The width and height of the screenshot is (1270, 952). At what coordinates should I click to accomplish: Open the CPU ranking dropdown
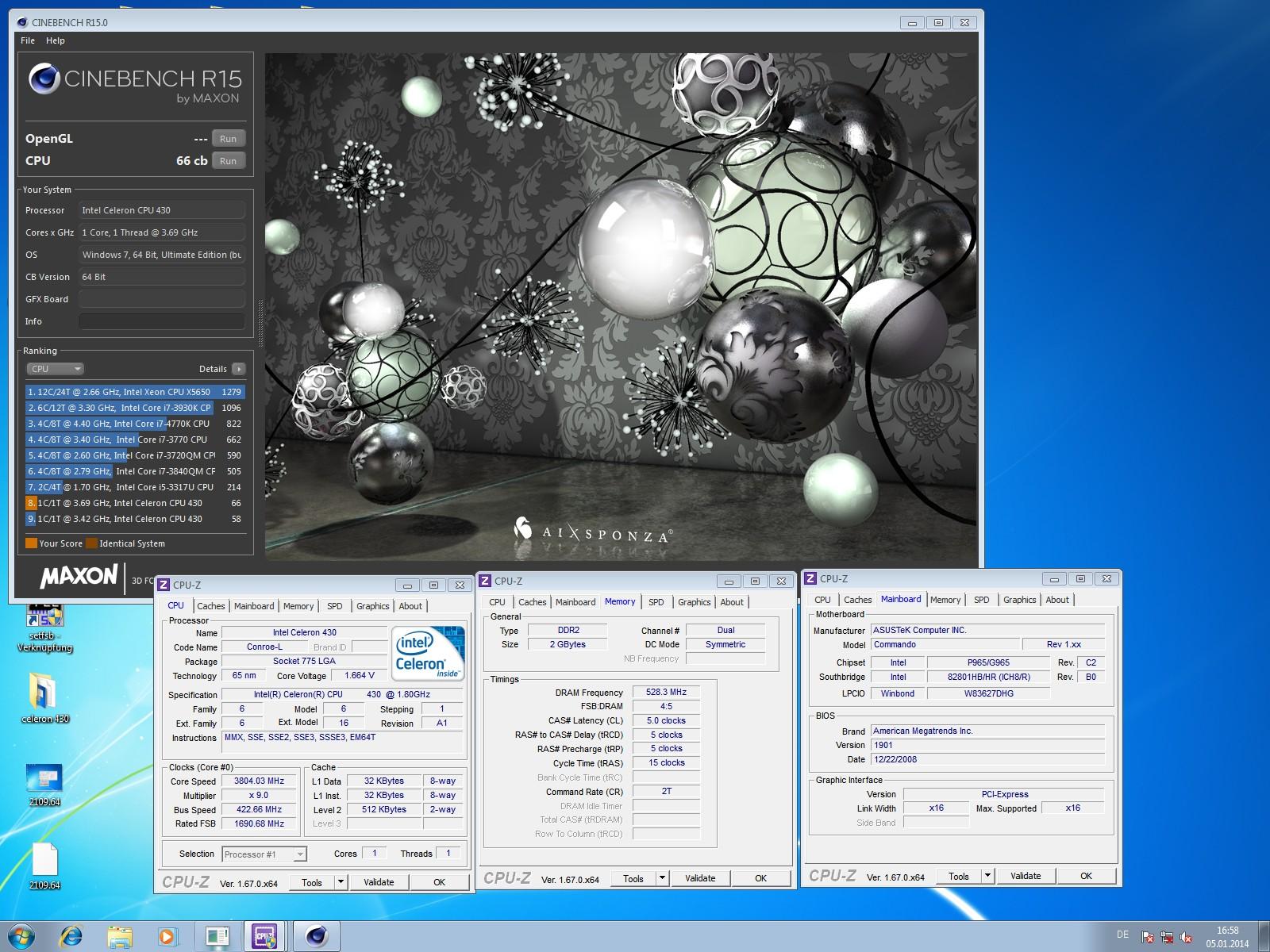(55, 369)
